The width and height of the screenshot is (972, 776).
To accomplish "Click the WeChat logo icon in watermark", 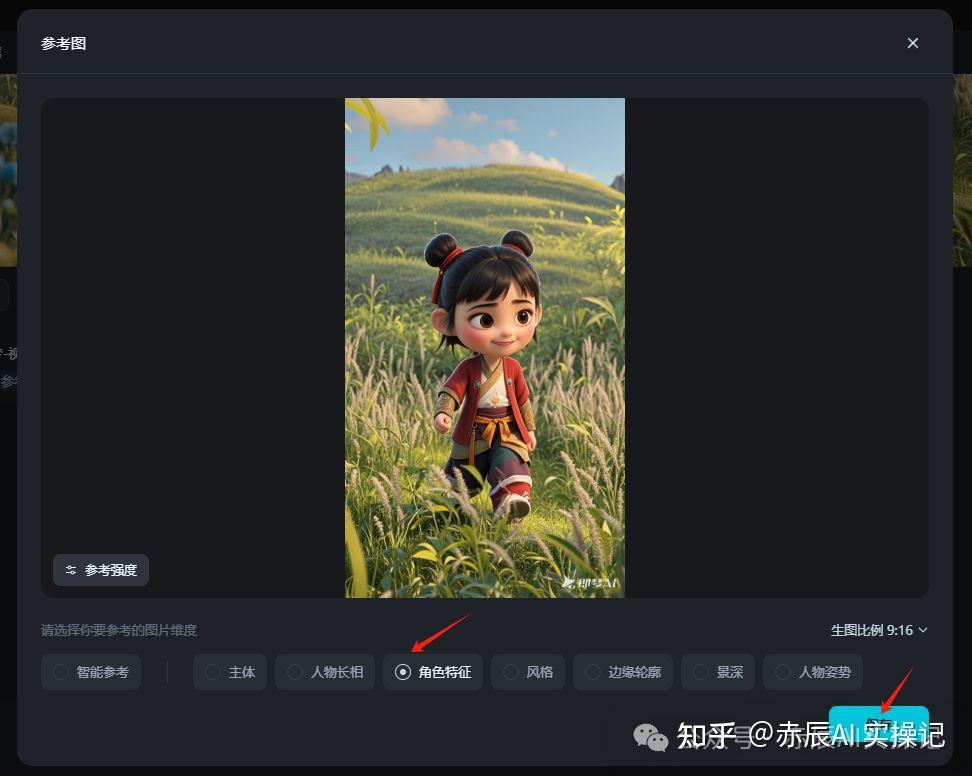I will [x=651, y=737].
